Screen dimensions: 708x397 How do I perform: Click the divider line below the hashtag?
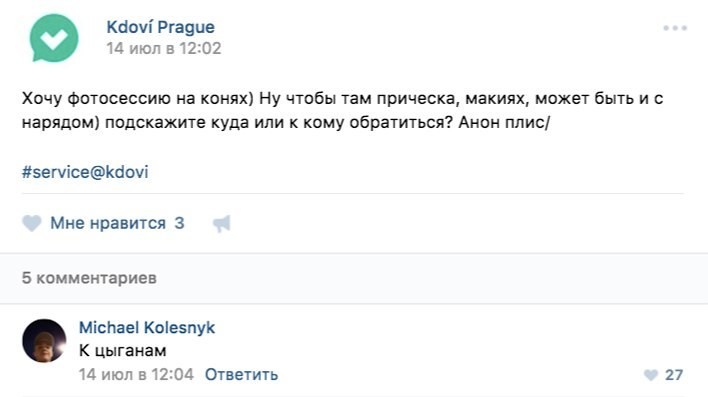(353, 193)
